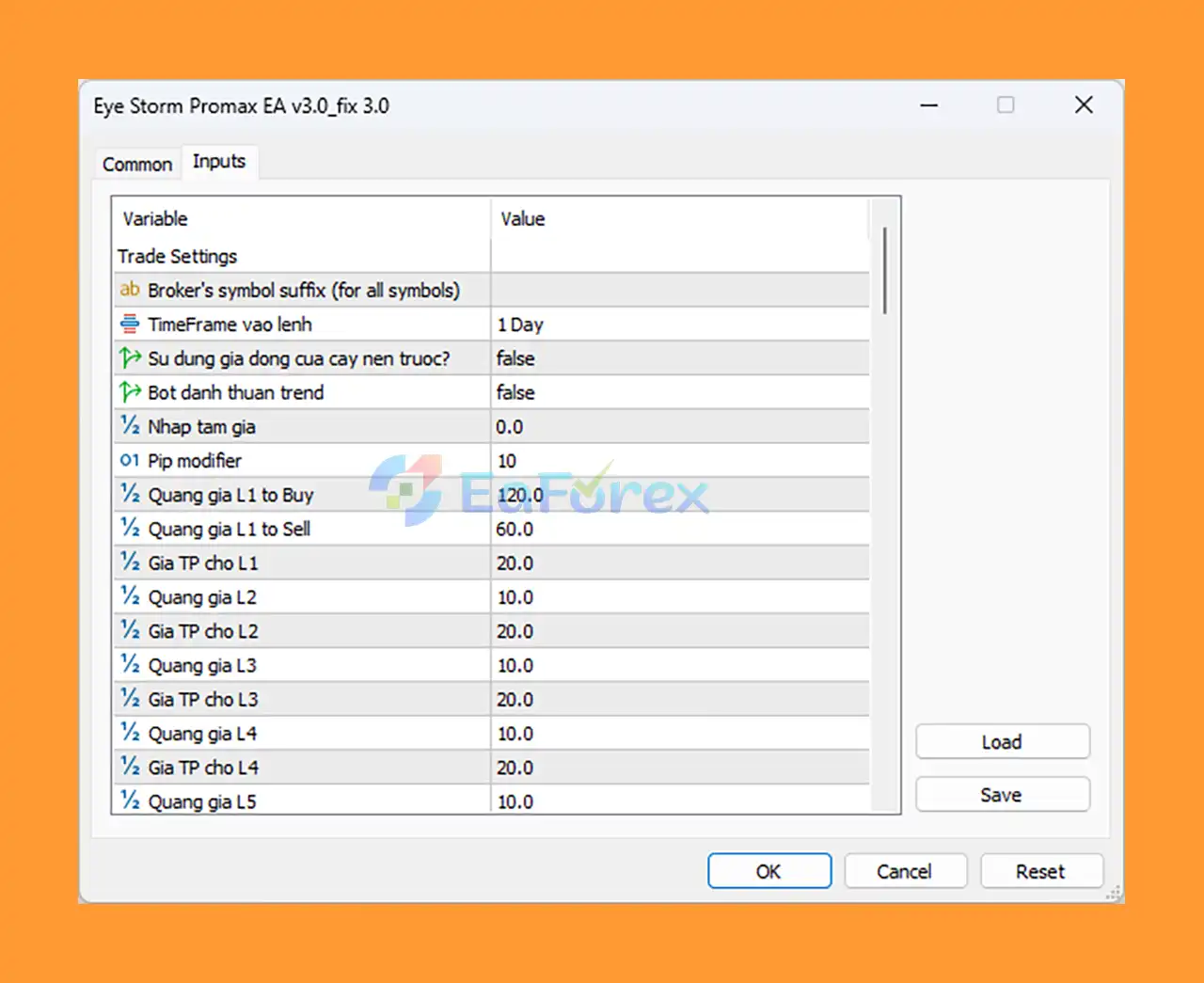
Task: Switch to the Common tab
Action: coord(137,164)
